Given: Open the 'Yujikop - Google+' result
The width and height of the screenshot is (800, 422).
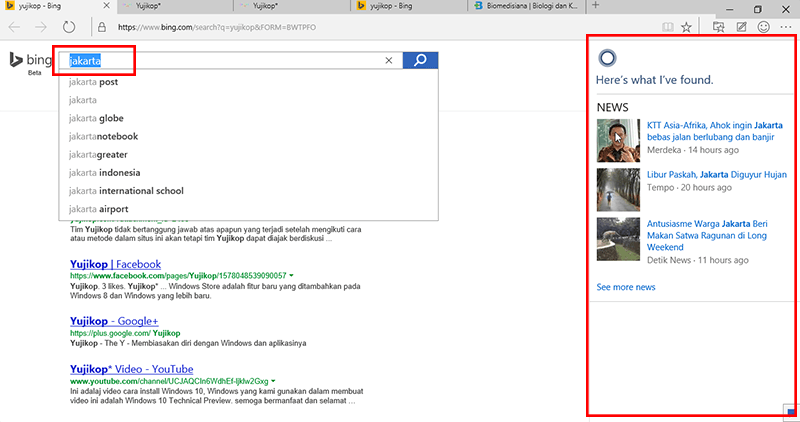Looking at the screenshot, I should coord(114,321).
